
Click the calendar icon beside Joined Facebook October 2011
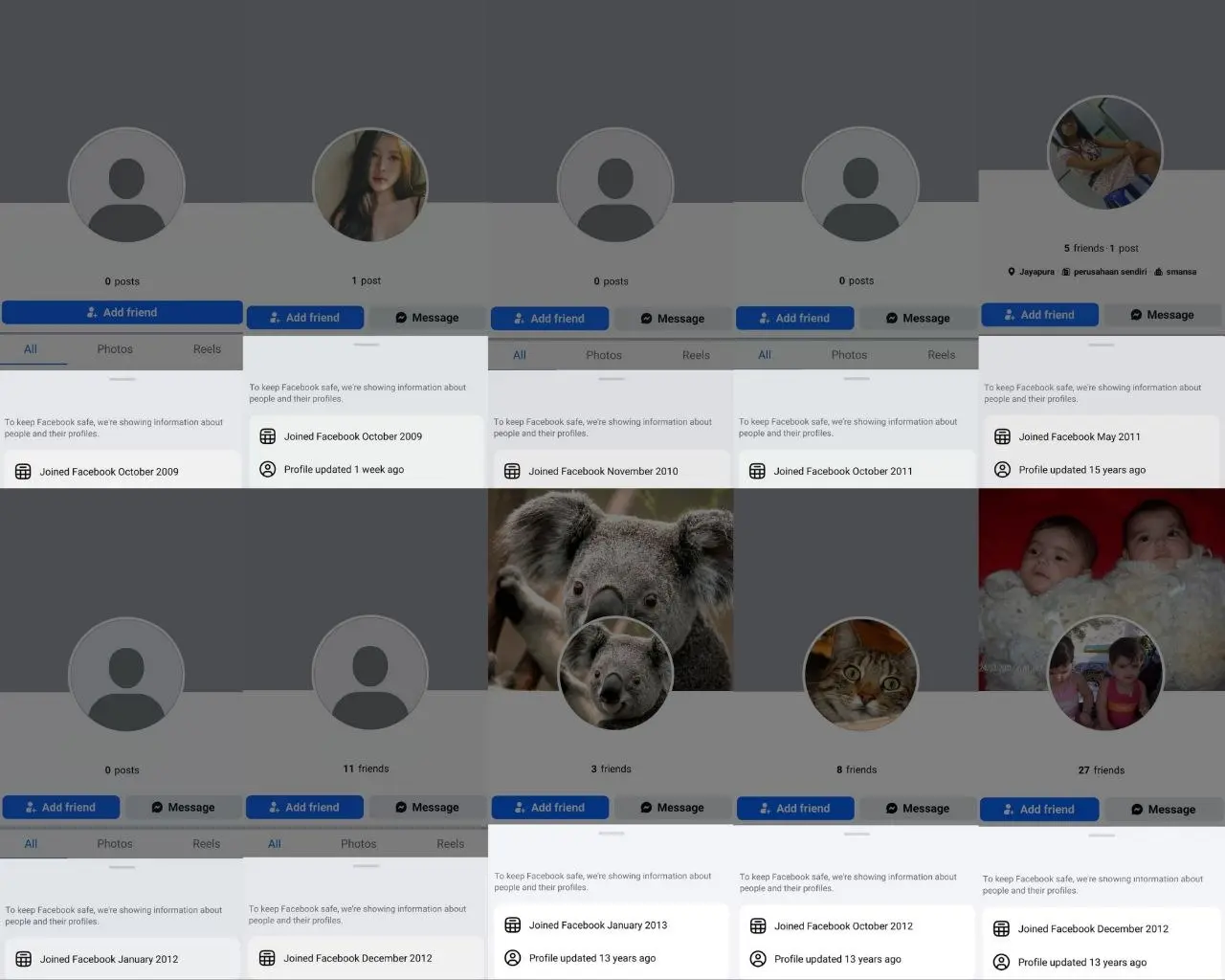point(757,471)
